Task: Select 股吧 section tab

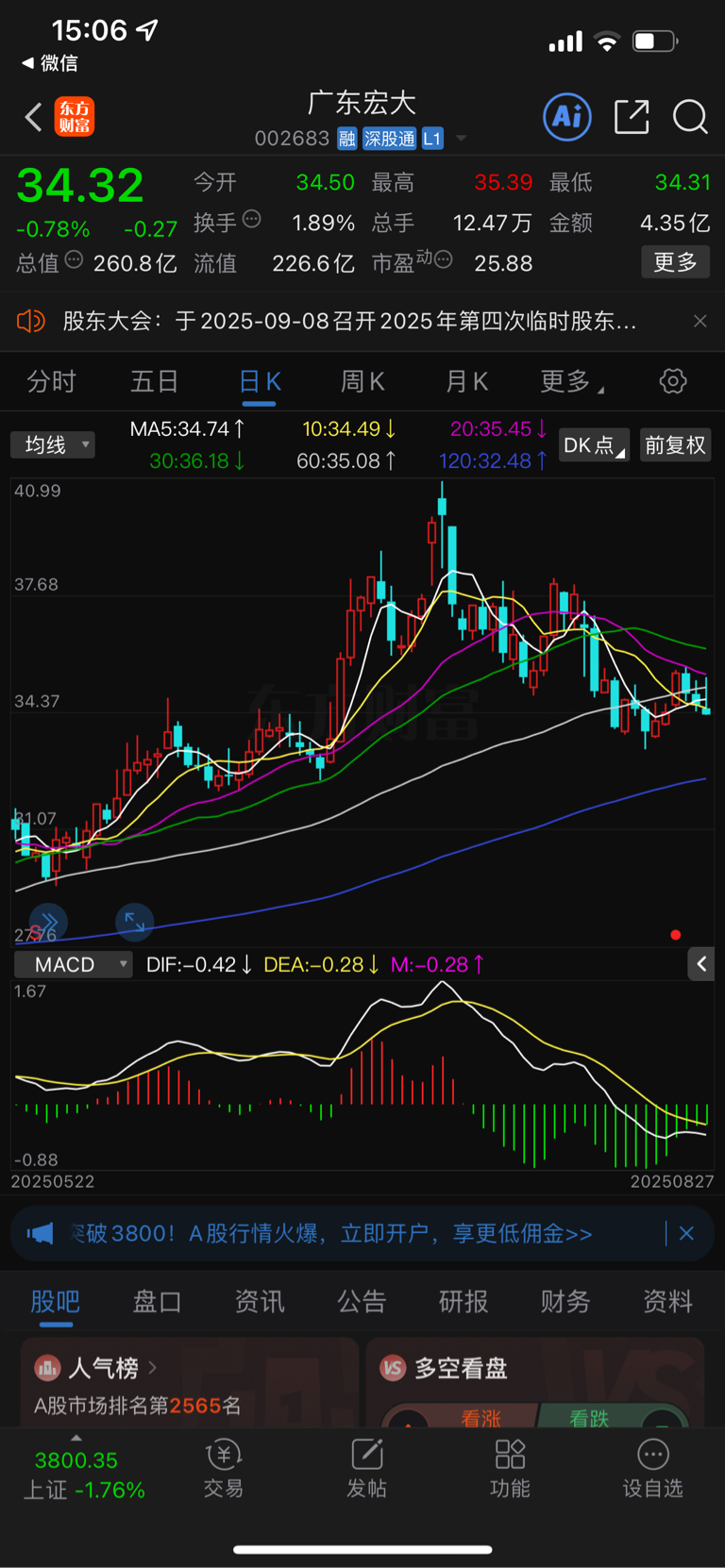Action: [56, 1302]
